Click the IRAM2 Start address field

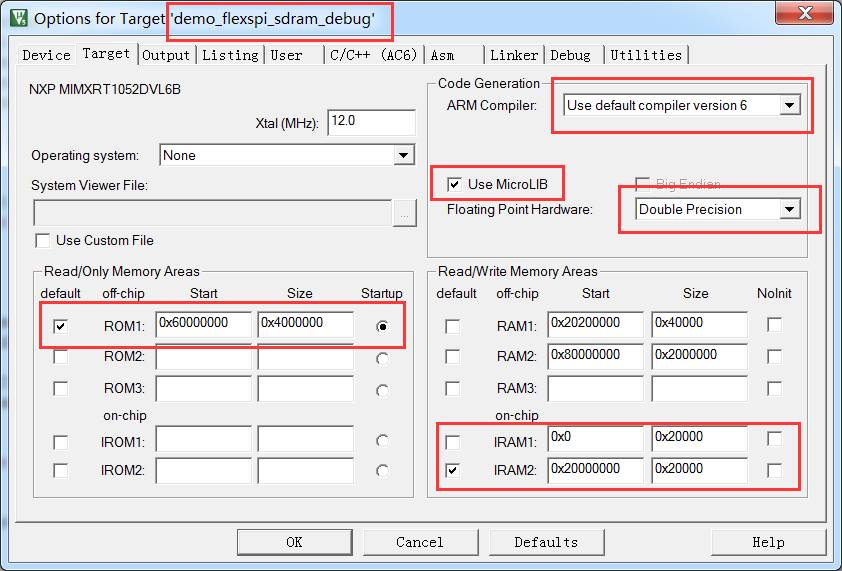click(596, 471)
